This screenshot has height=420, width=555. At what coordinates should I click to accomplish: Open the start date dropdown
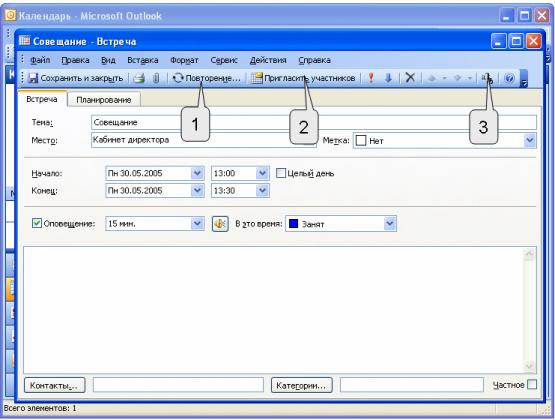click(x=197, y=173)
